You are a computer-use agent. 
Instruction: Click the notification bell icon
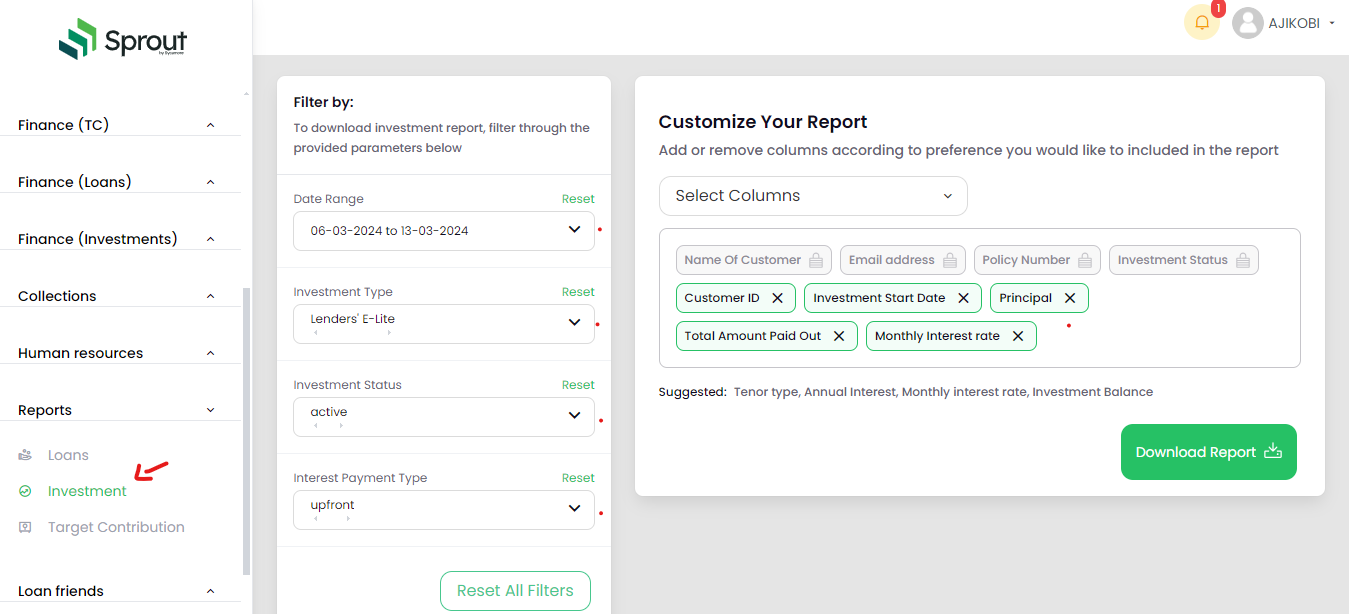pyautogui.click(x=1201, y=23)
